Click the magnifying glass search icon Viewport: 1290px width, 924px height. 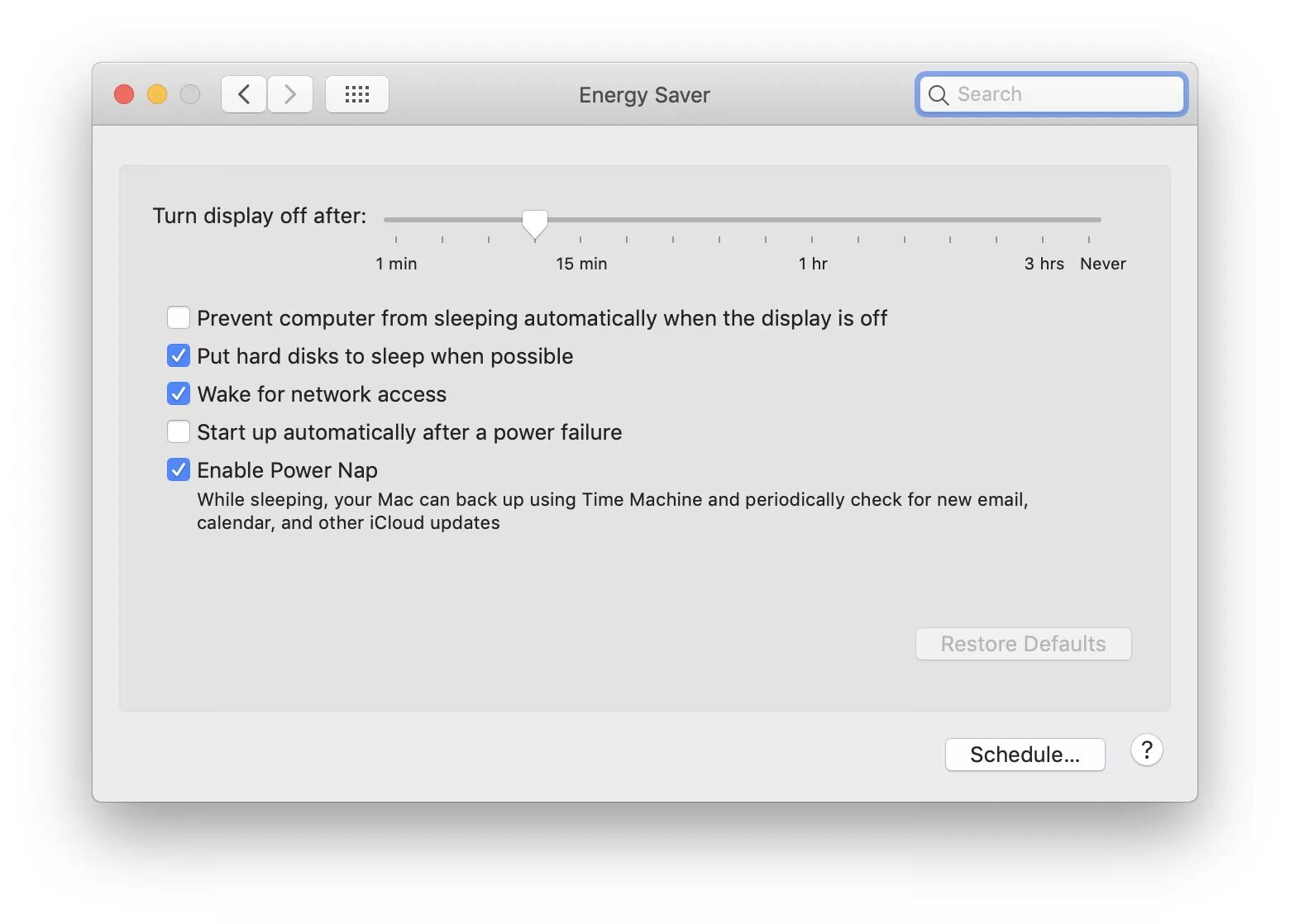pyautogui.click(x=938, y=95)
